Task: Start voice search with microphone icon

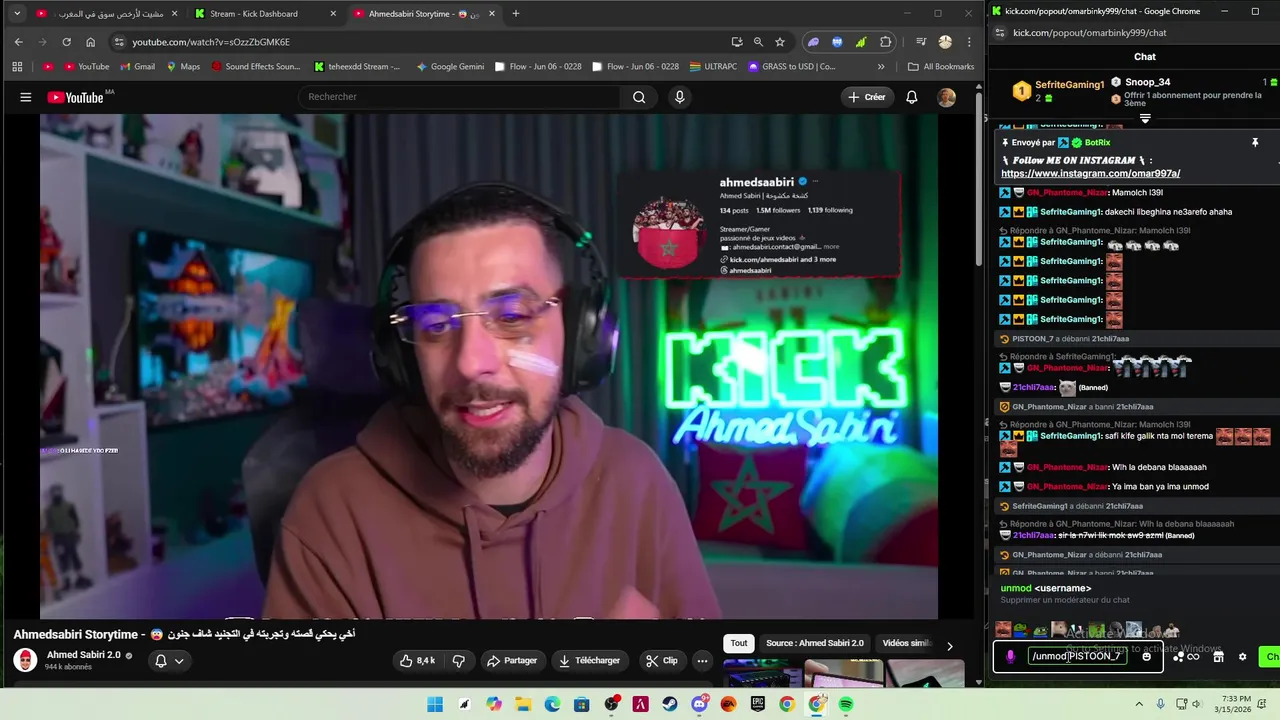Action: click(680, 97)
